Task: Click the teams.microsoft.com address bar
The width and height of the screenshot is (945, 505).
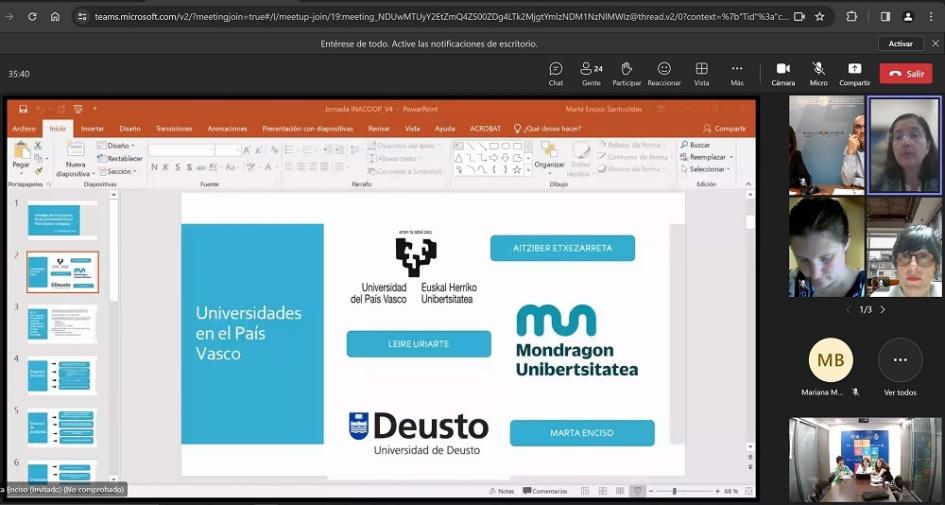Action: (441, 17)
